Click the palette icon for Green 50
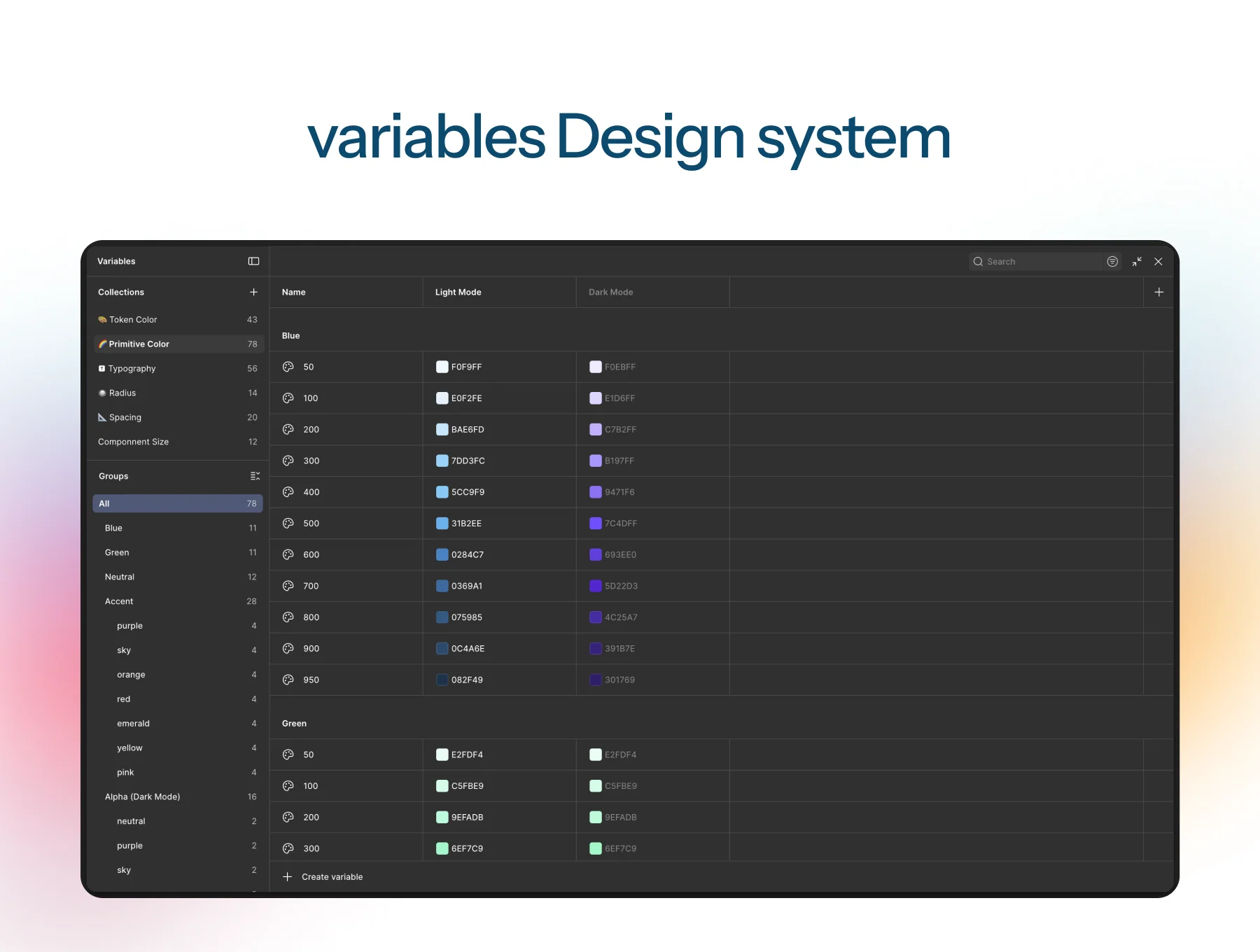 coord(288,755)
